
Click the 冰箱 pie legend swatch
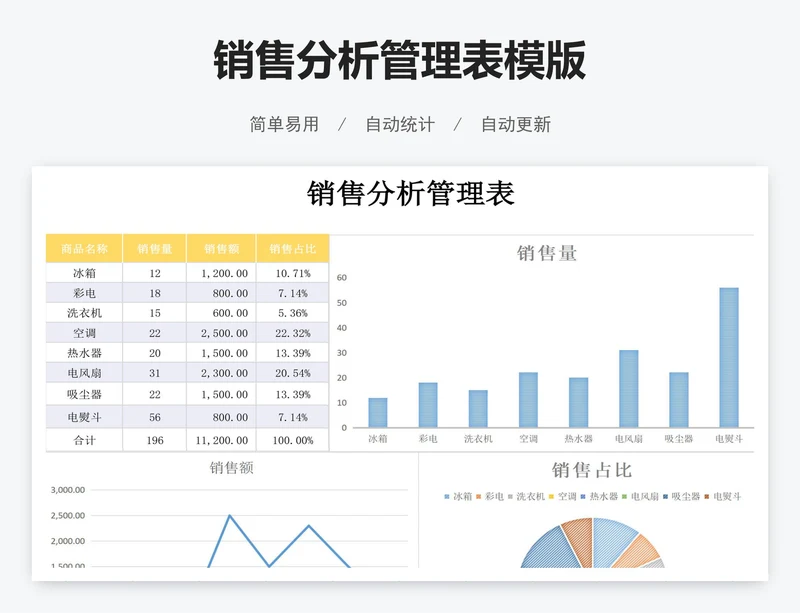447,497
